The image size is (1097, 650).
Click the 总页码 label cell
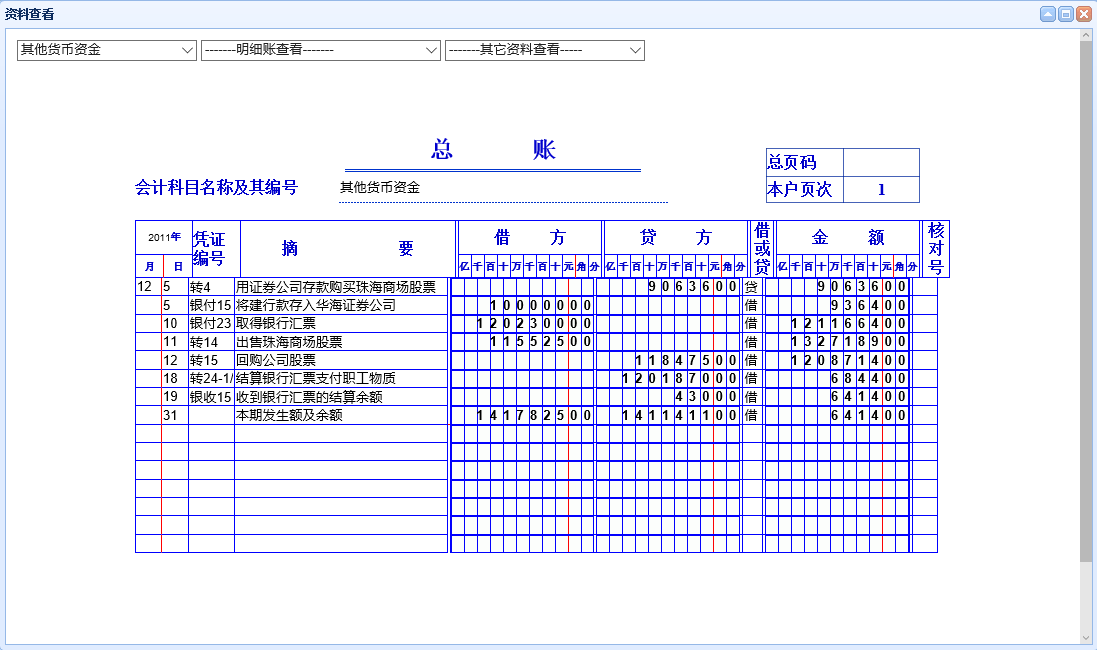805,162
